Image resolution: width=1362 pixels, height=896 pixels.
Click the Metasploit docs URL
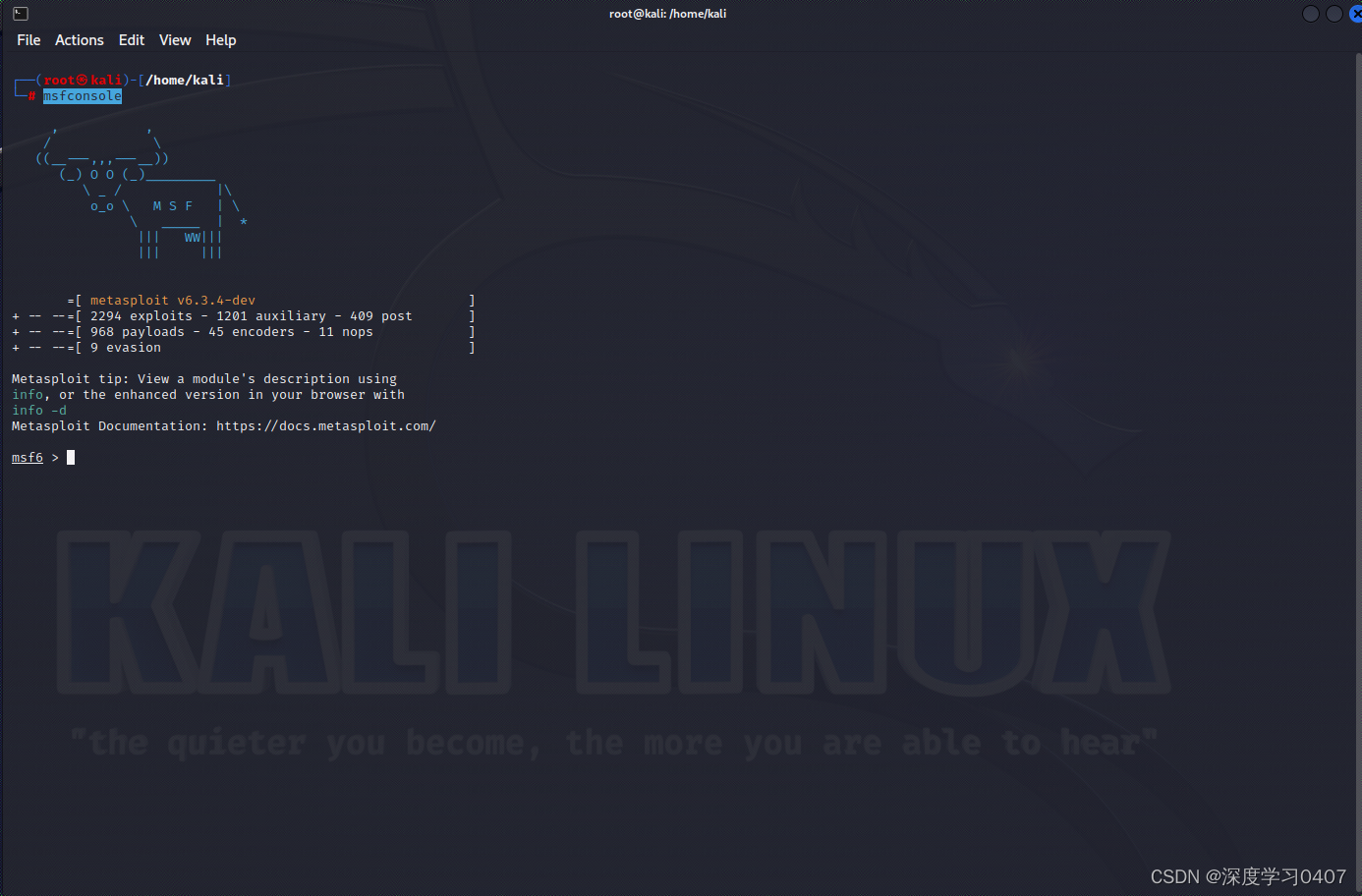(x=326, y=426)
